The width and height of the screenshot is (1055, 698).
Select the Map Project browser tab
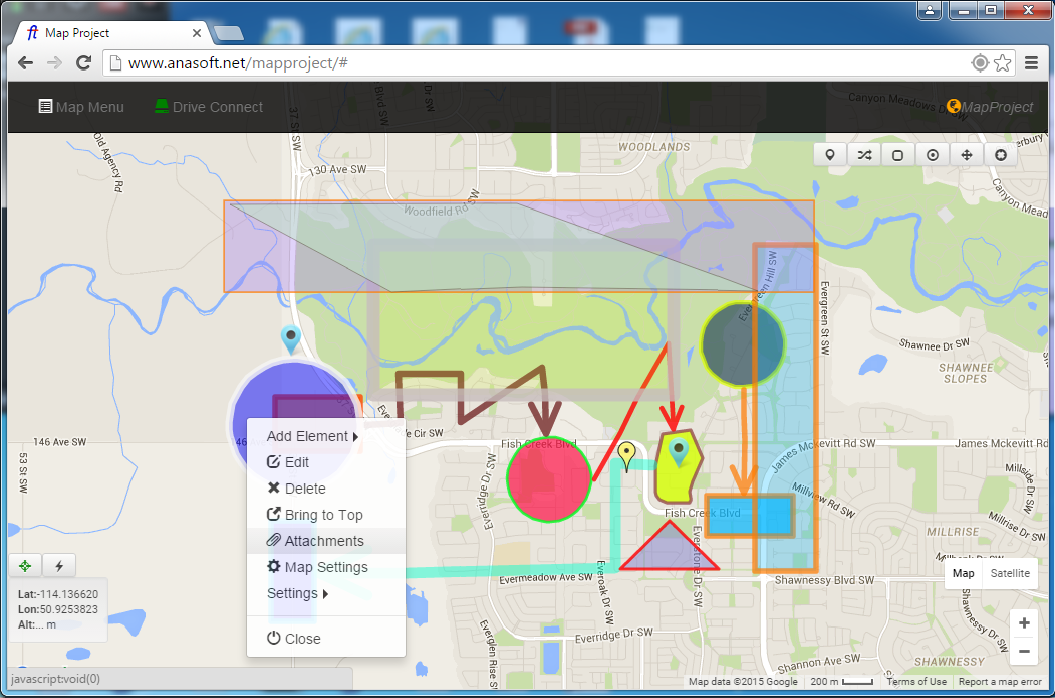coord(113,32)
